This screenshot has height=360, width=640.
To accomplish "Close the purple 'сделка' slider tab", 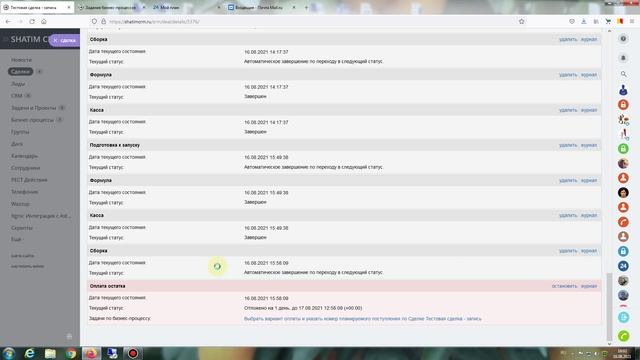I will pos(56,40).
